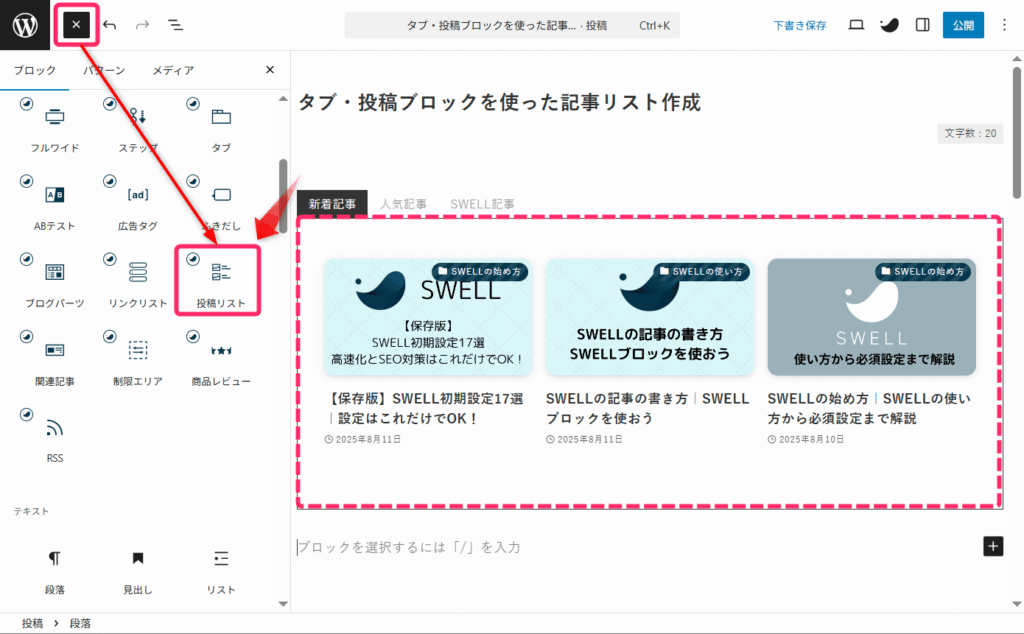Click the テキスト category heading
Viewport: 1024px width, 634px height.
tap(31, 511)
